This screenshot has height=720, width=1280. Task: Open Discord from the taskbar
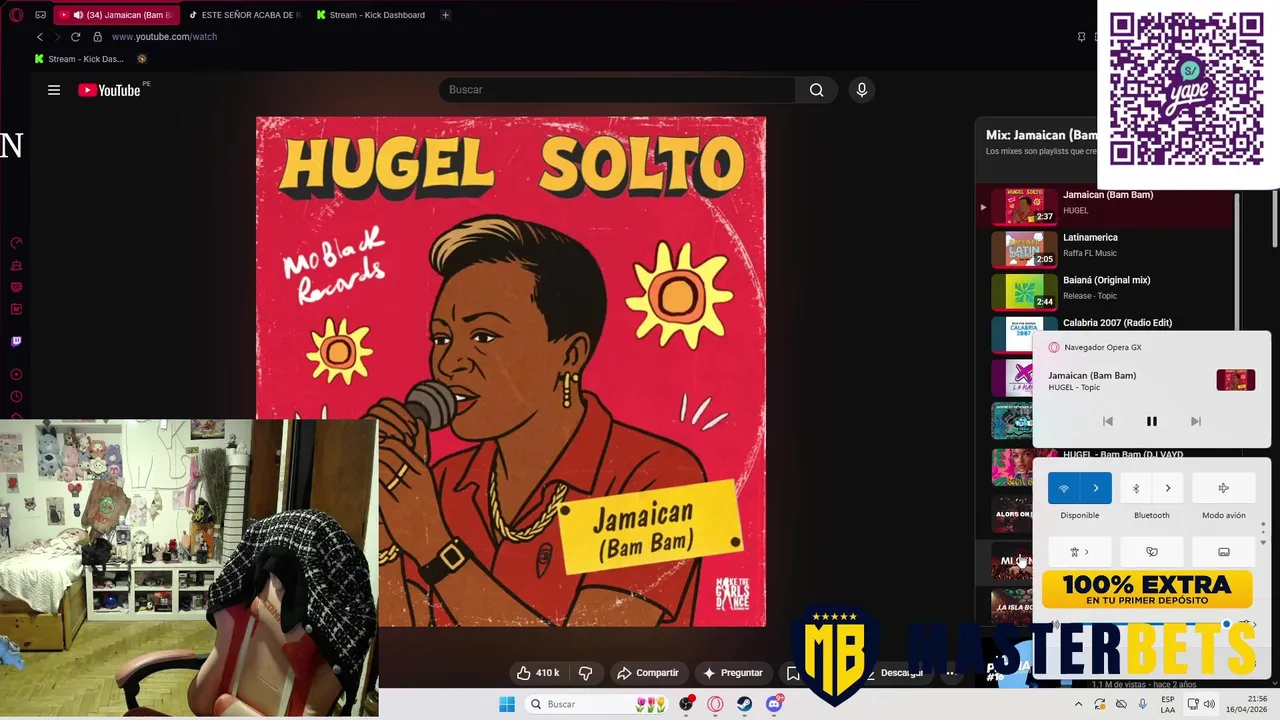pos(774,704)
